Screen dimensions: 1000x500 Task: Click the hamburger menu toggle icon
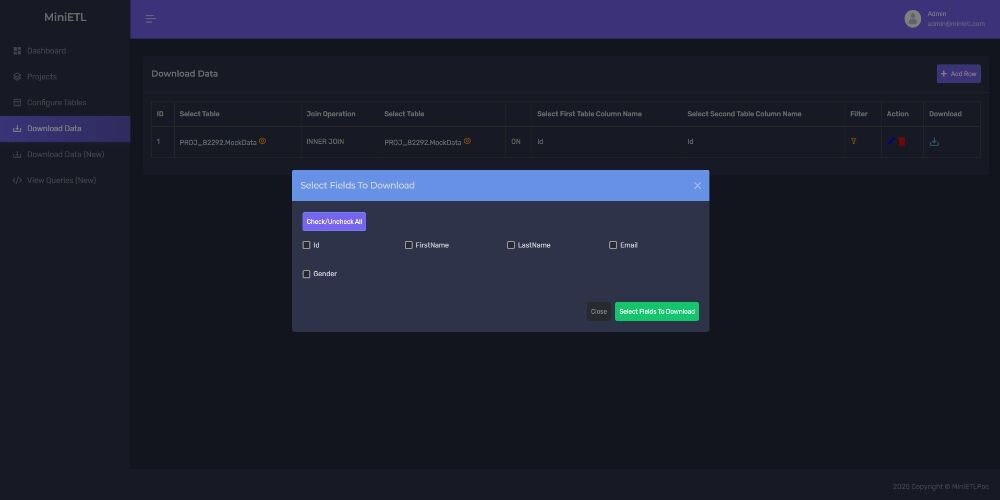pyautogui.click(x=151, y=19)
